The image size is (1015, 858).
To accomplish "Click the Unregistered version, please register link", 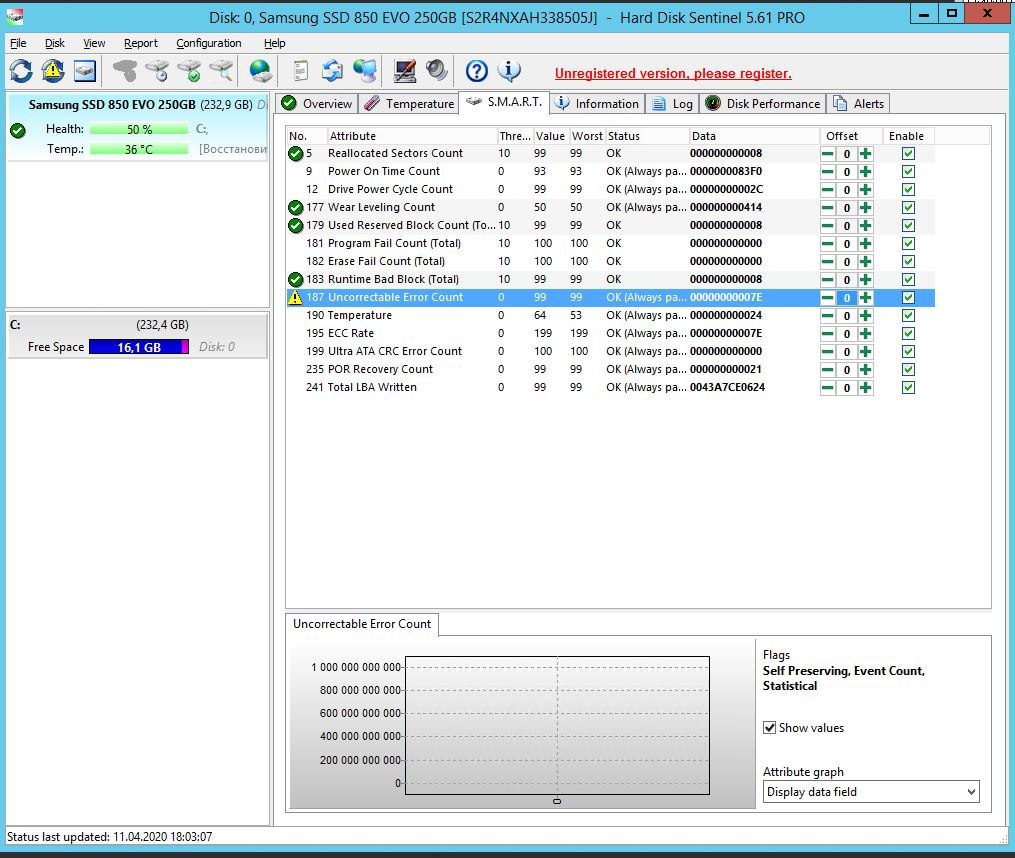I will coord(673,73).
